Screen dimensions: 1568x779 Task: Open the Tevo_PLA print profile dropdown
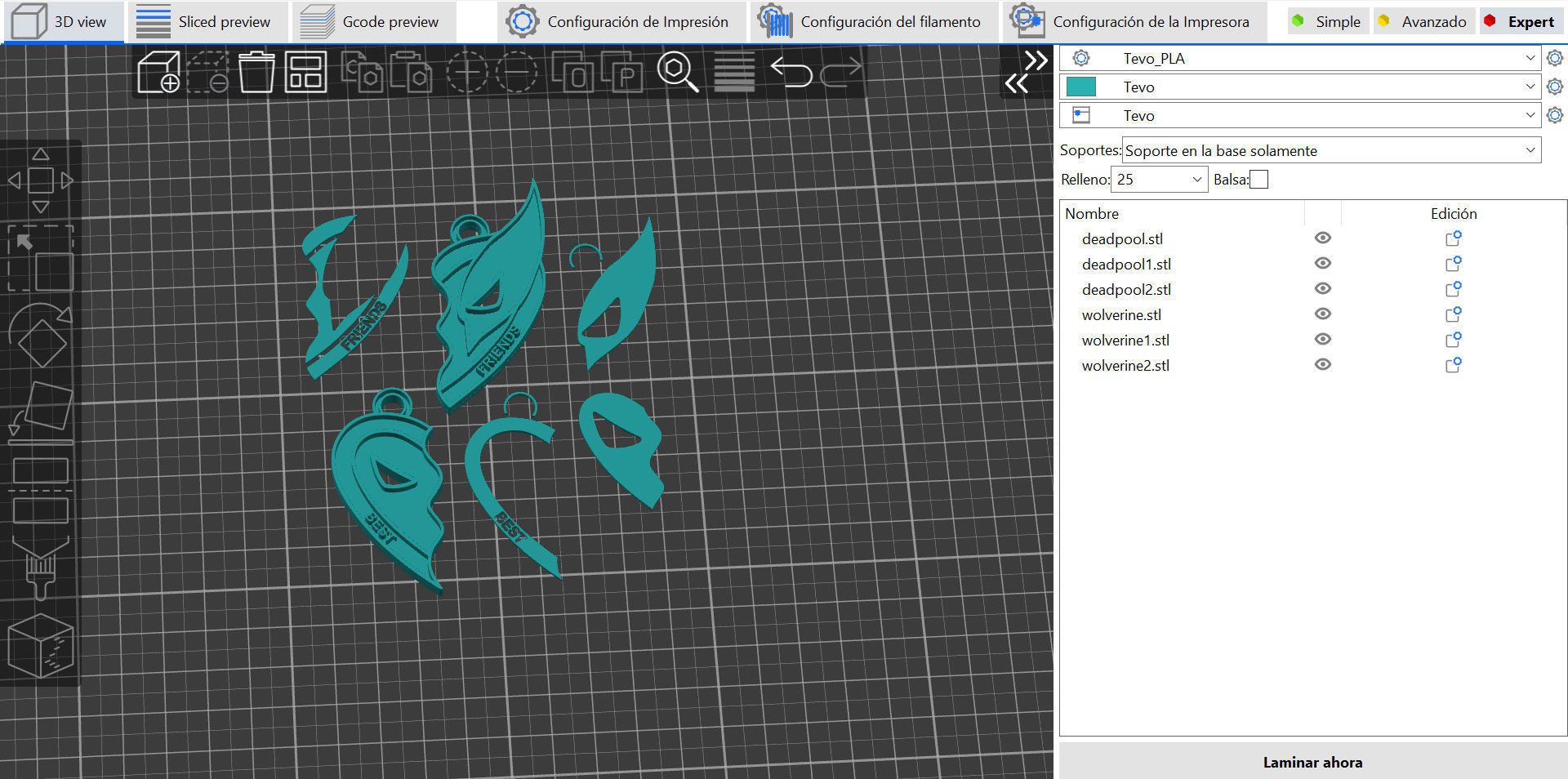point(1300,58)
